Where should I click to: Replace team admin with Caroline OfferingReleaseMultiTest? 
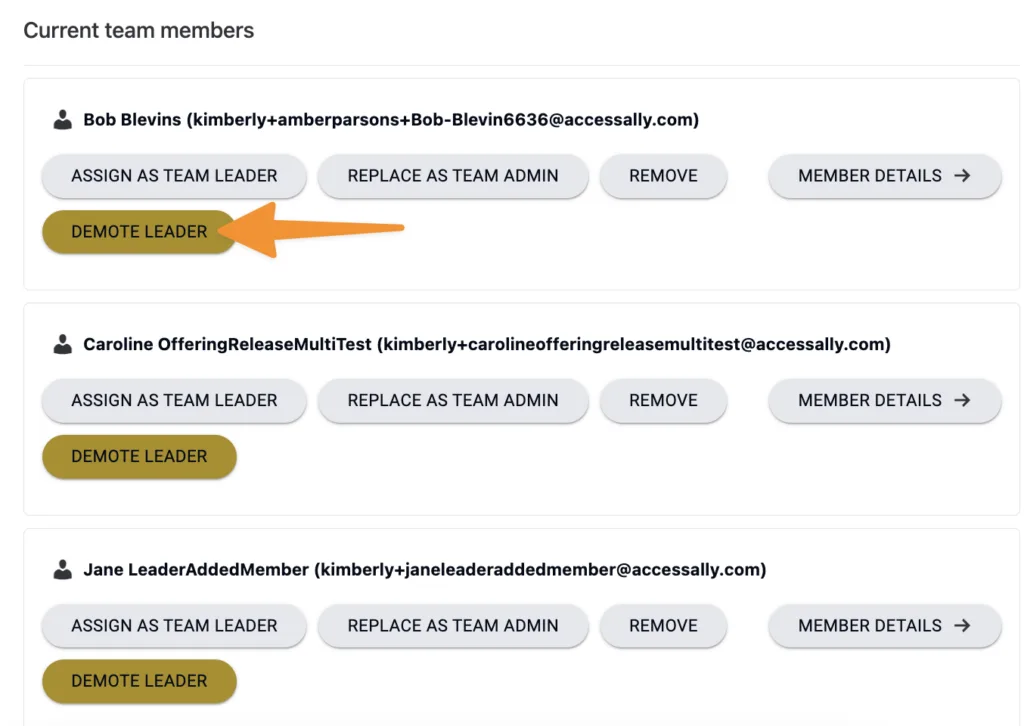[453, 400]
